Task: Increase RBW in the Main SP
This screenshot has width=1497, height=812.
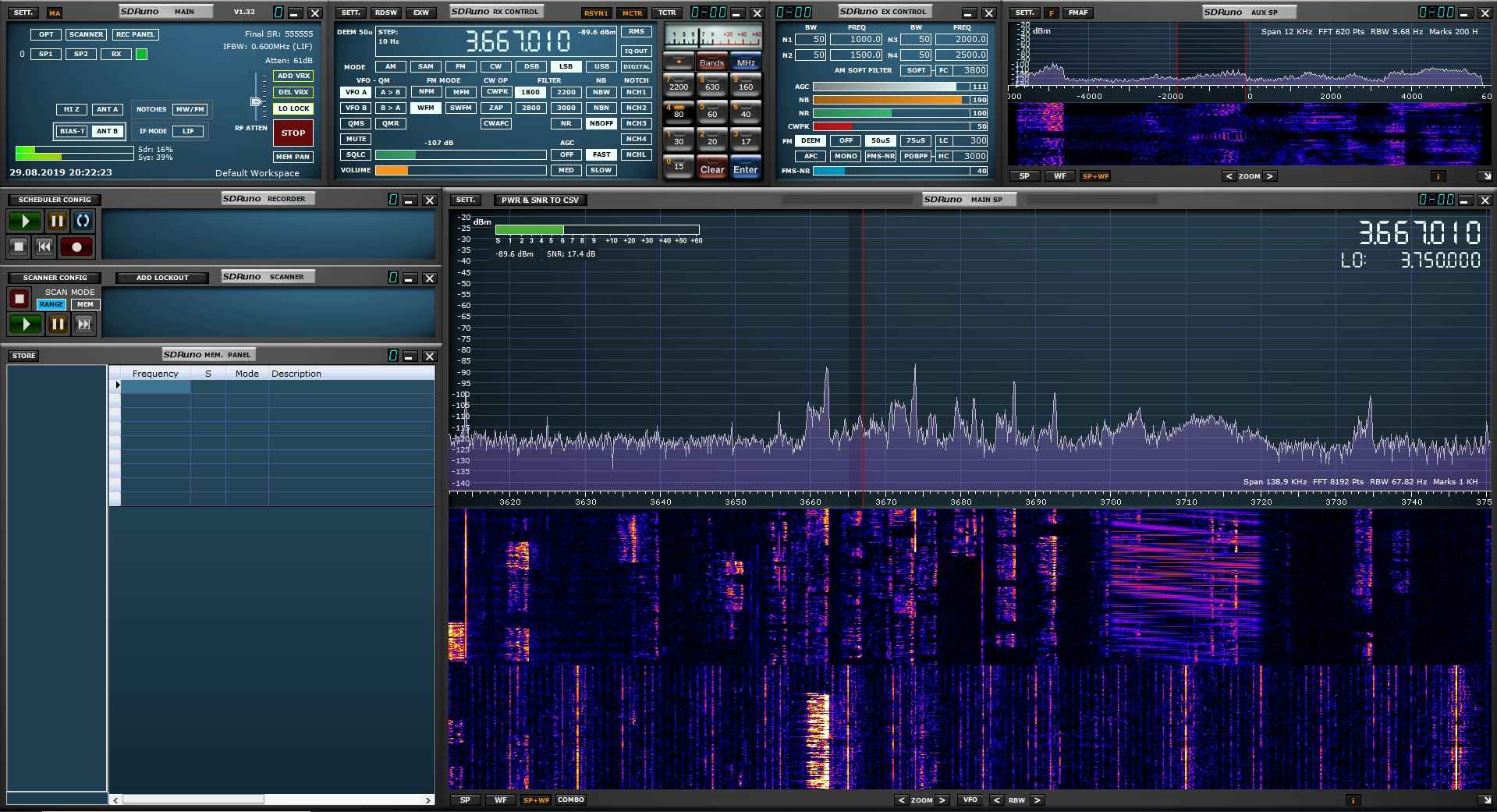Action: click(1037, 800)
